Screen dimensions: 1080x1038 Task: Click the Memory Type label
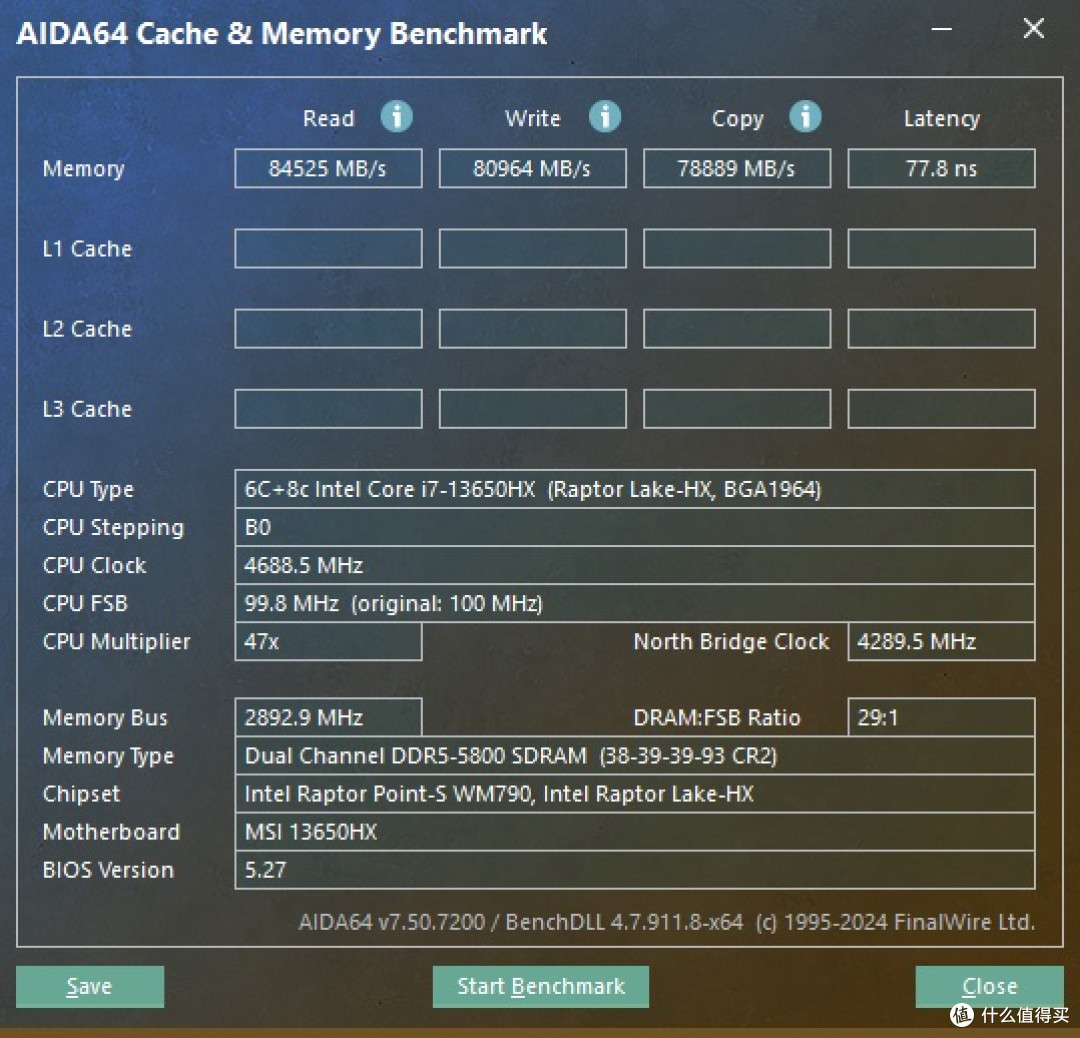pyautogui.click(x=108, y=756)
